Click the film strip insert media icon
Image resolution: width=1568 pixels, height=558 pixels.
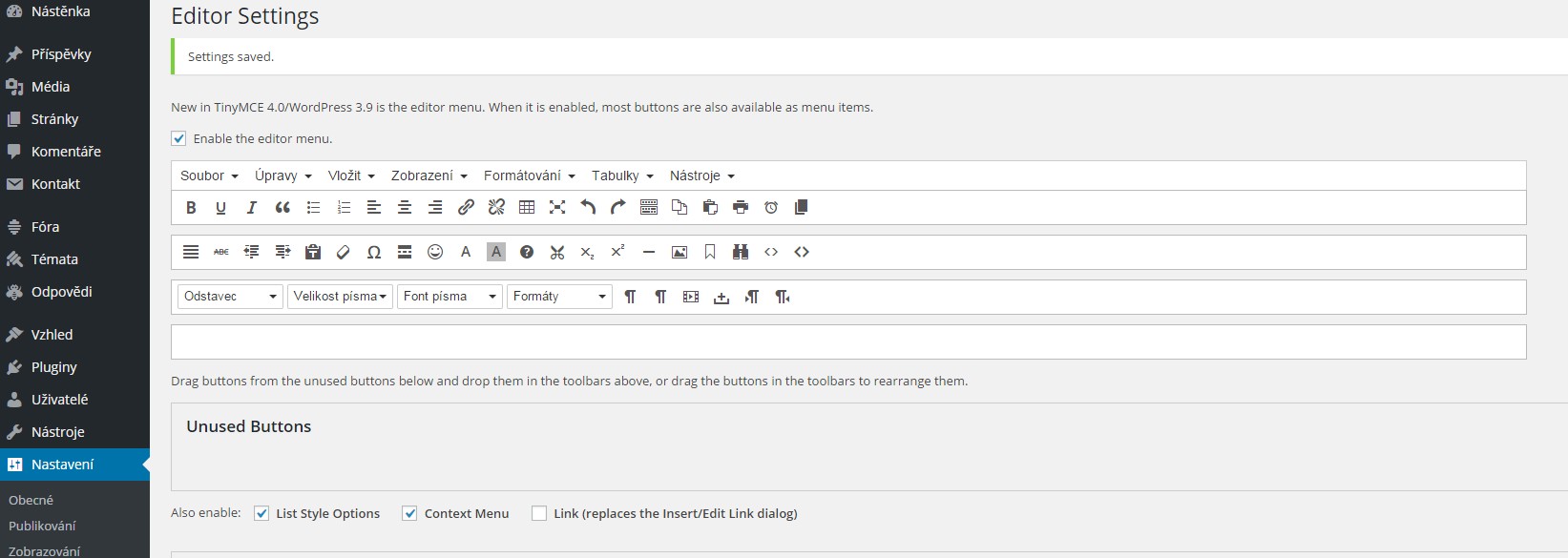click(691, 297)
